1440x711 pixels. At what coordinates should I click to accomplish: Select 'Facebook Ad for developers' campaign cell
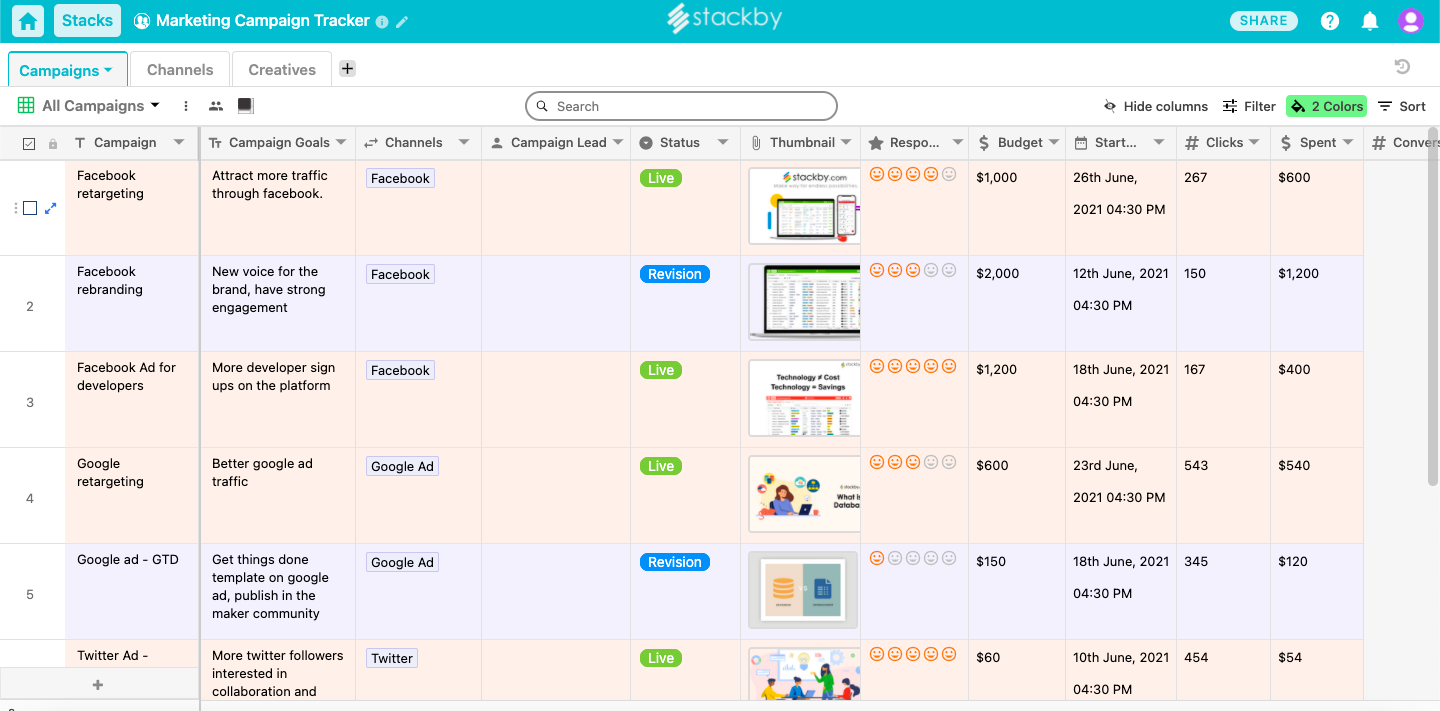(132, 400)
